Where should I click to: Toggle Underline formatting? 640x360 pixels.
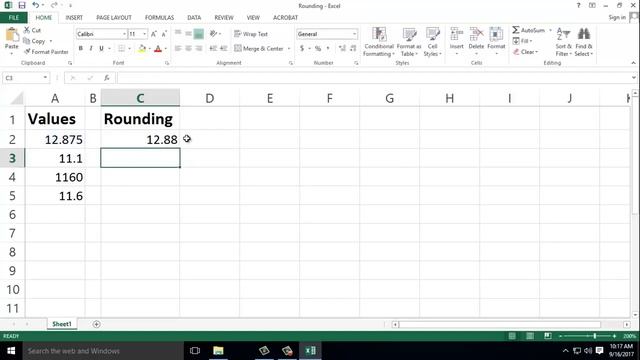pyautogui.click(x=101, y=48)
